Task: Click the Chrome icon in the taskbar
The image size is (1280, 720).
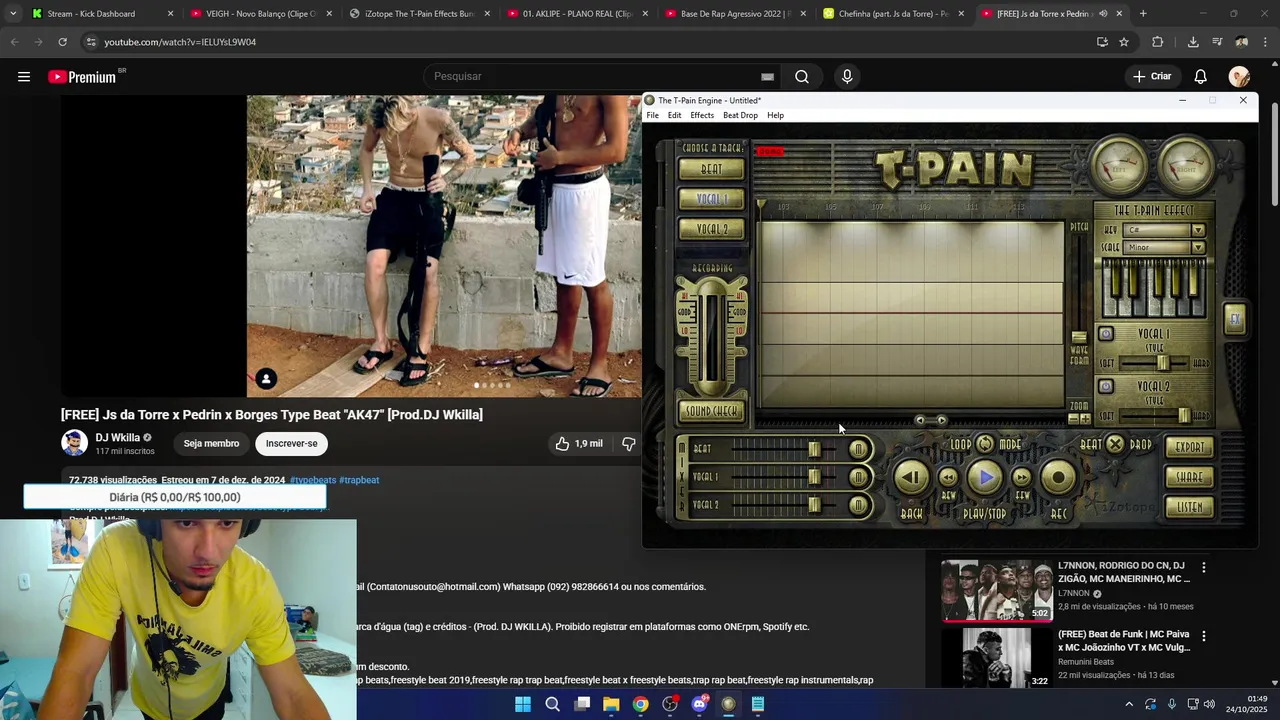Action: (x=640, y=704)
